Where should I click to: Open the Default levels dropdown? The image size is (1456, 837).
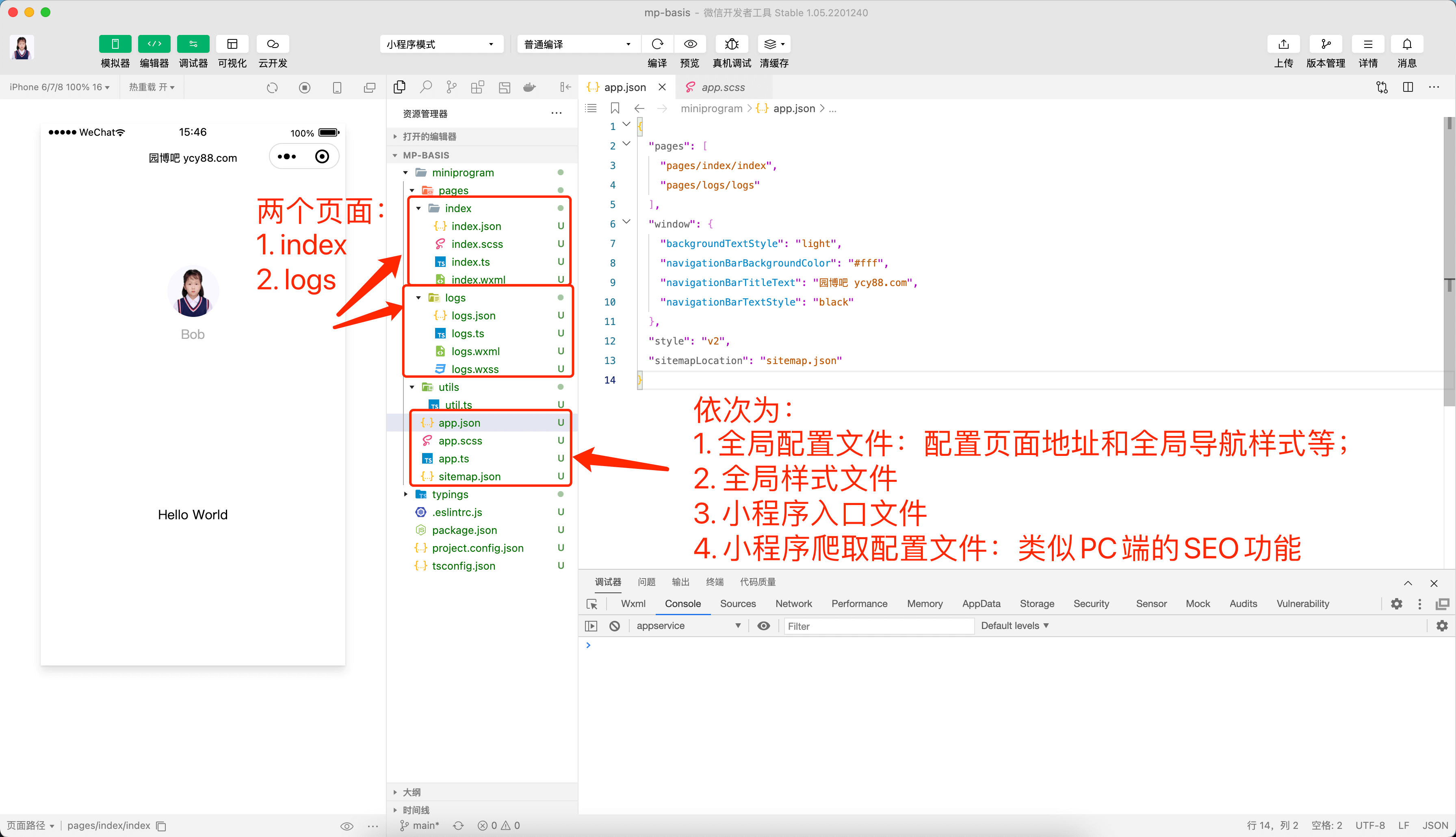point(1015,626)
